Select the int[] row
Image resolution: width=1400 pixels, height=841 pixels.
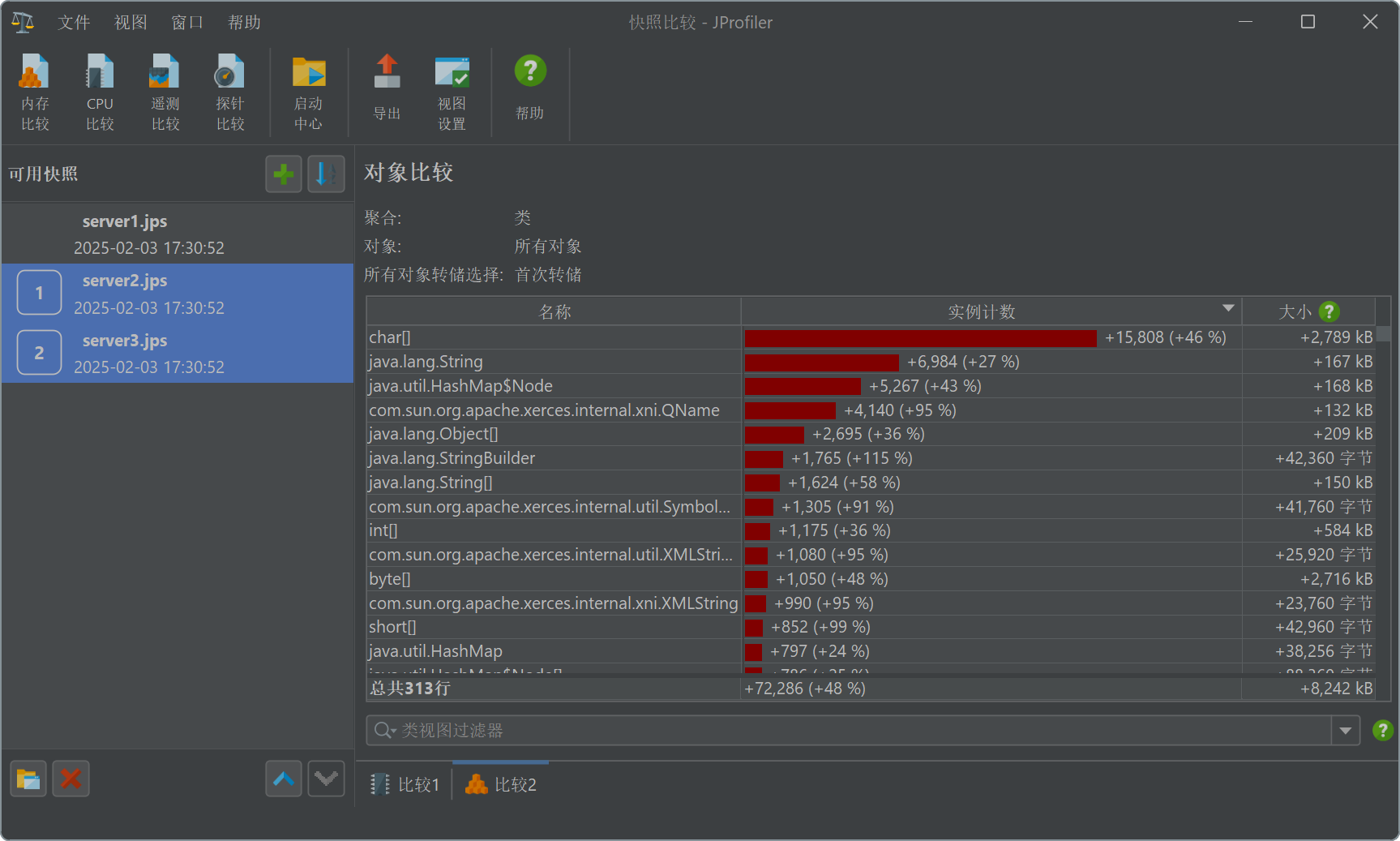871,530
